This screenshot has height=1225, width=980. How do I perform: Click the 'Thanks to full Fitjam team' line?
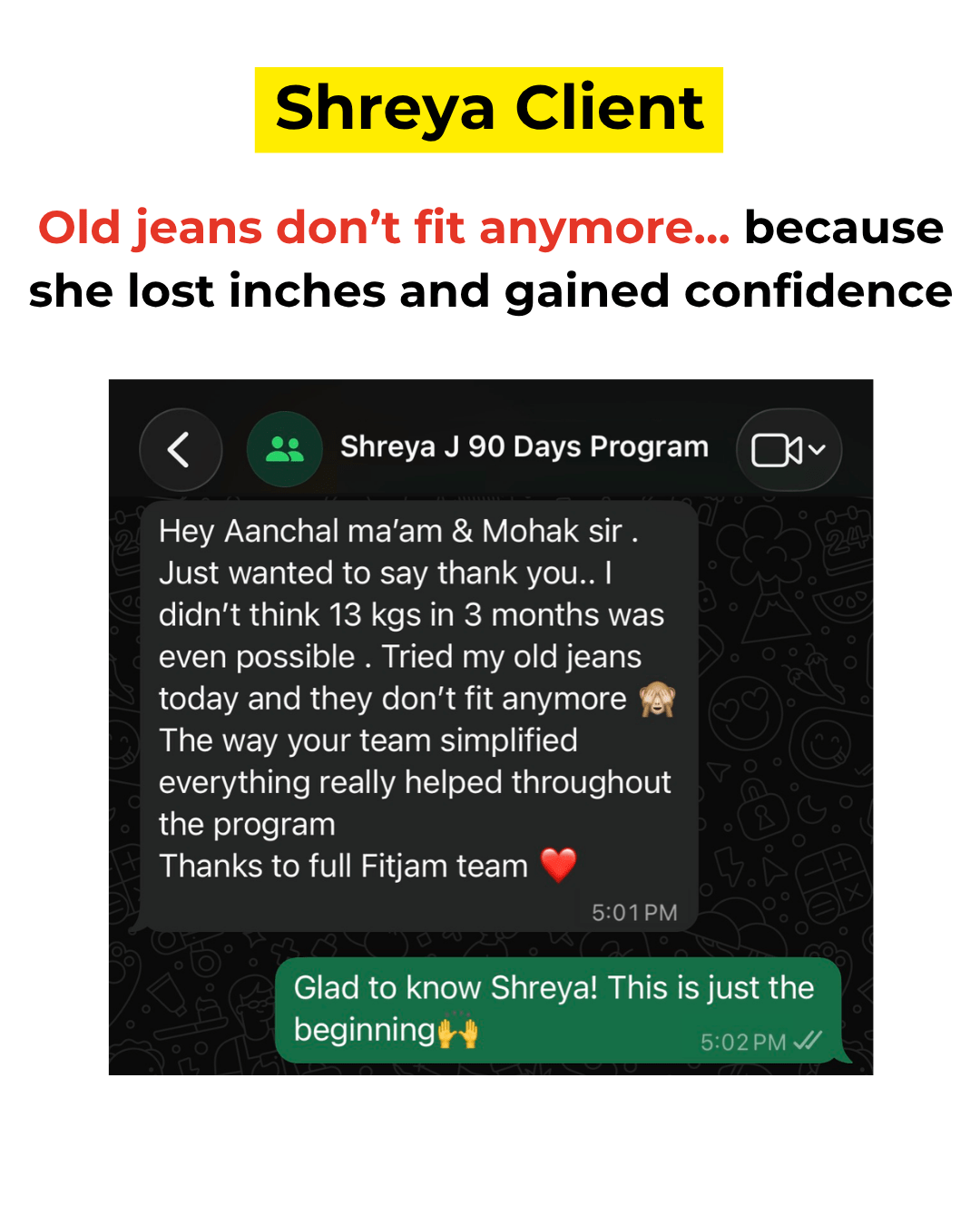tap(344, 867)
